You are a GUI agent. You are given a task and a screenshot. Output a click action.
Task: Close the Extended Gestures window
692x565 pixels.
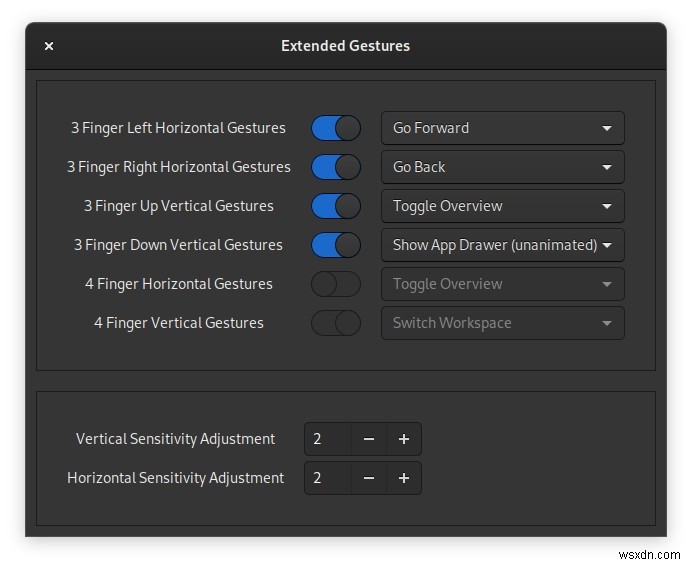pos(49,46)
